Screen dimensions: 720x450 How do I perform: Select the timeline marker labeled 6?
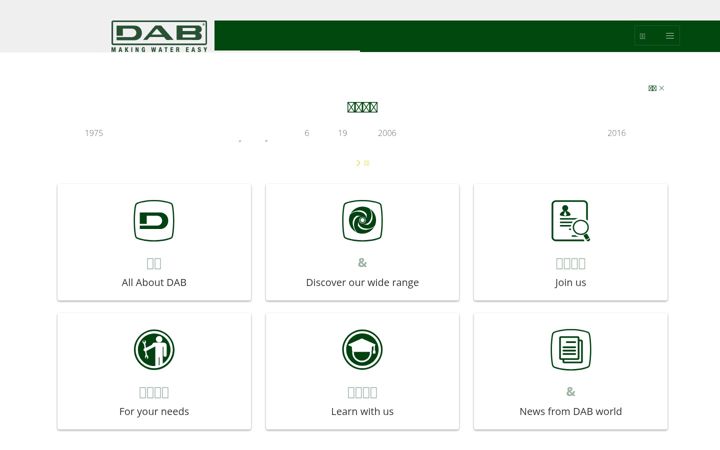pyautogui.click(x=306, y=133)
